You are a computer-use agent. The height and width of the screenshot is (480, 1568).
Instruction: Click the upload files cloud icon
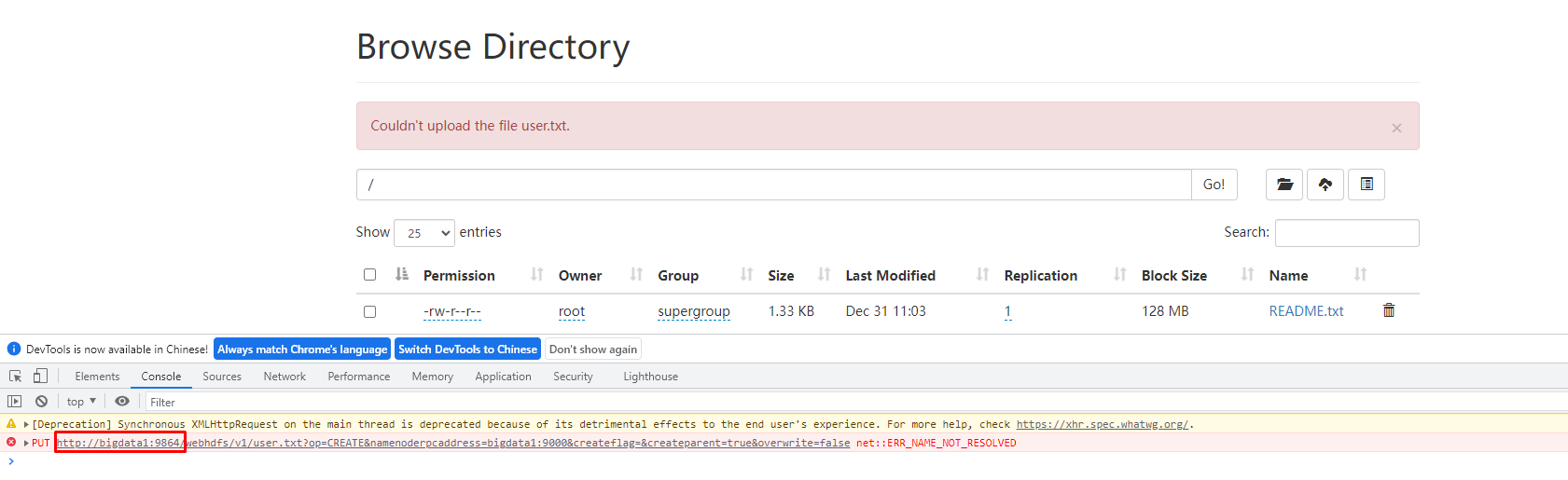coord(1325,185)
